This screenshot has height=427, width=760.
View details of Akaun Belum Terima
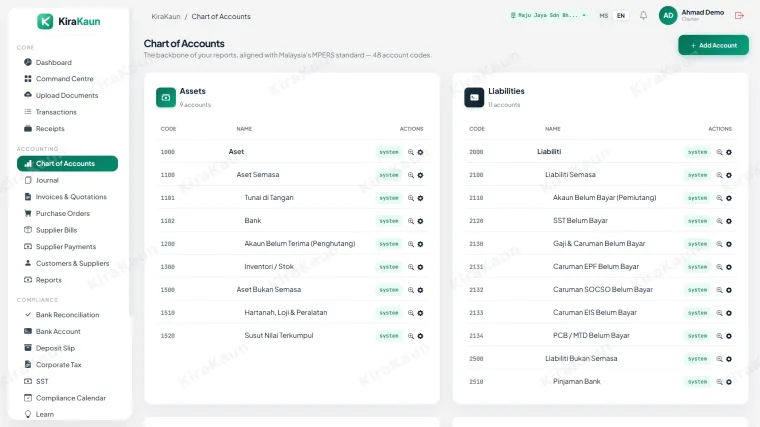click(411, 244)
